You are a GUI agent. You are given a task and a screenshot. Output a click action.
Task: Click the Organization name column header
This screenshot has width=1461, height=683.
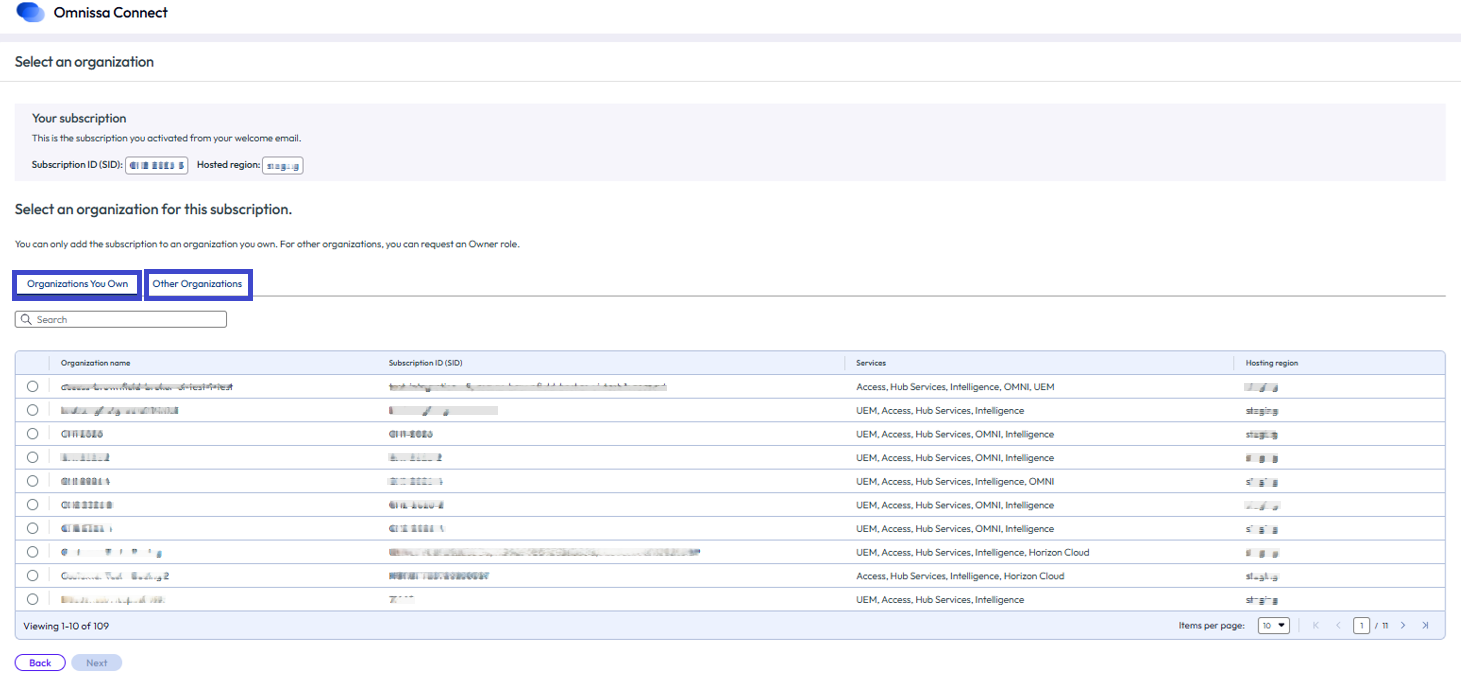tap(95, 363)
